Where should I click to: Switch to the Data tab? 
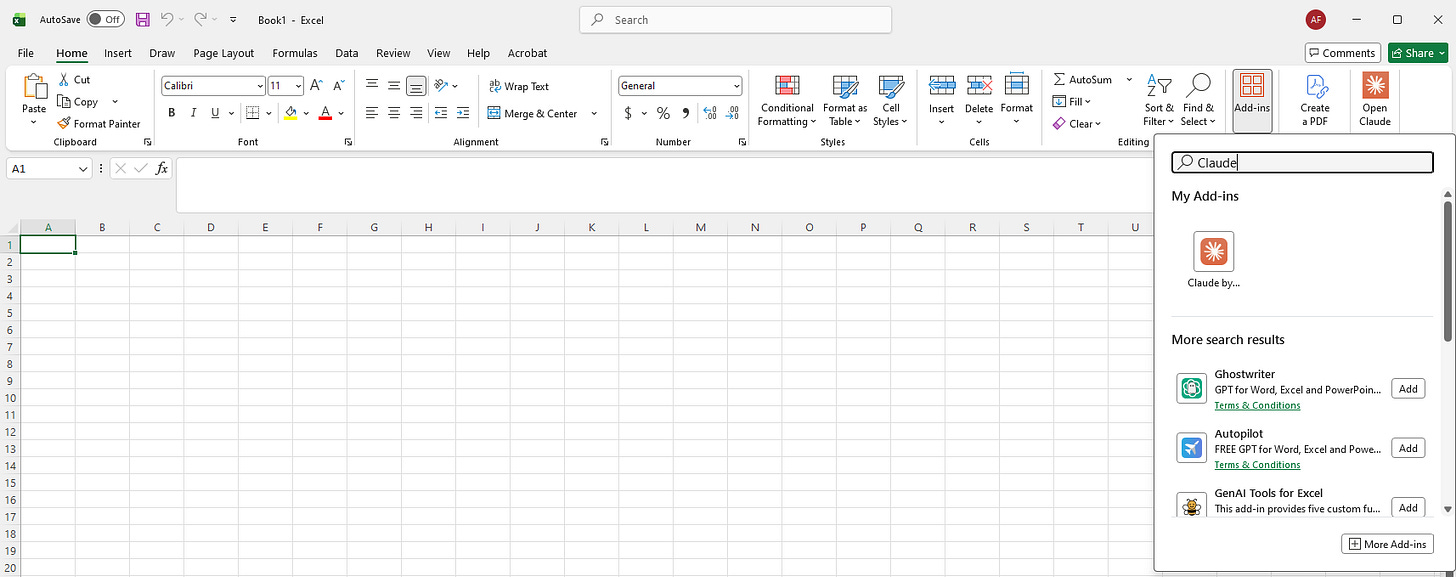[347, 53]
